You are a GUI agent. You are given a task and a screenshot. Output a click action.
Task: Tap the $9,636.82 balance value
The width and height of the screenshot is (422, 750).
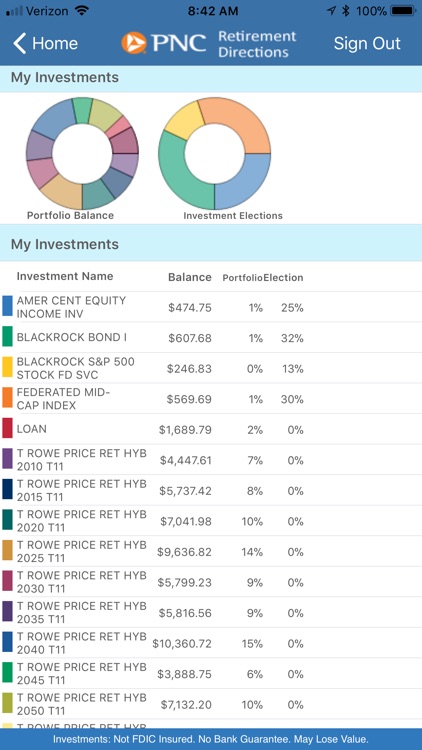tap(184, 552)
